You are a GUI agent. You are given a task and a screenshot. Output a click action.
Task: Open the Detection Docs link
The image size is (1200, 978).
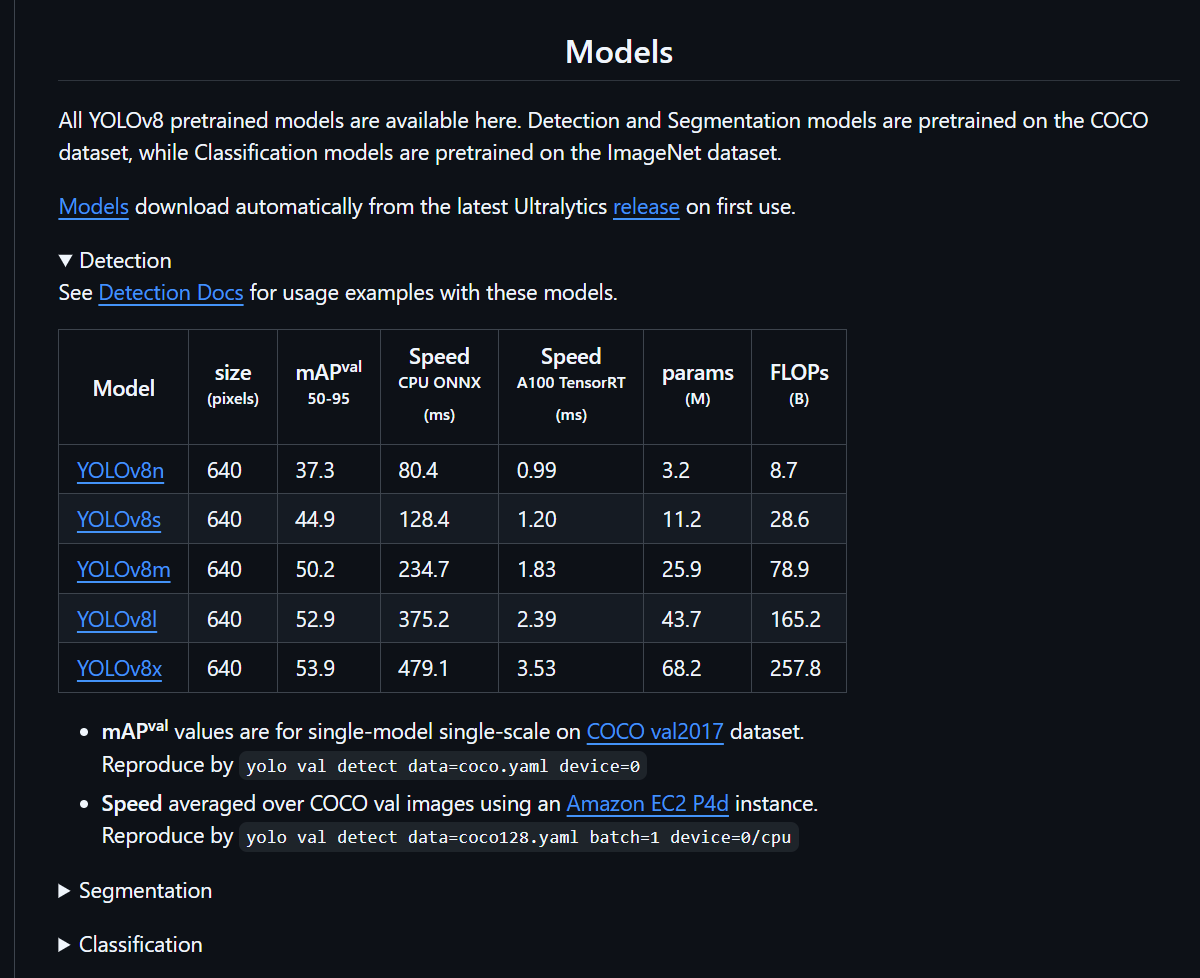tap(171, 293)
